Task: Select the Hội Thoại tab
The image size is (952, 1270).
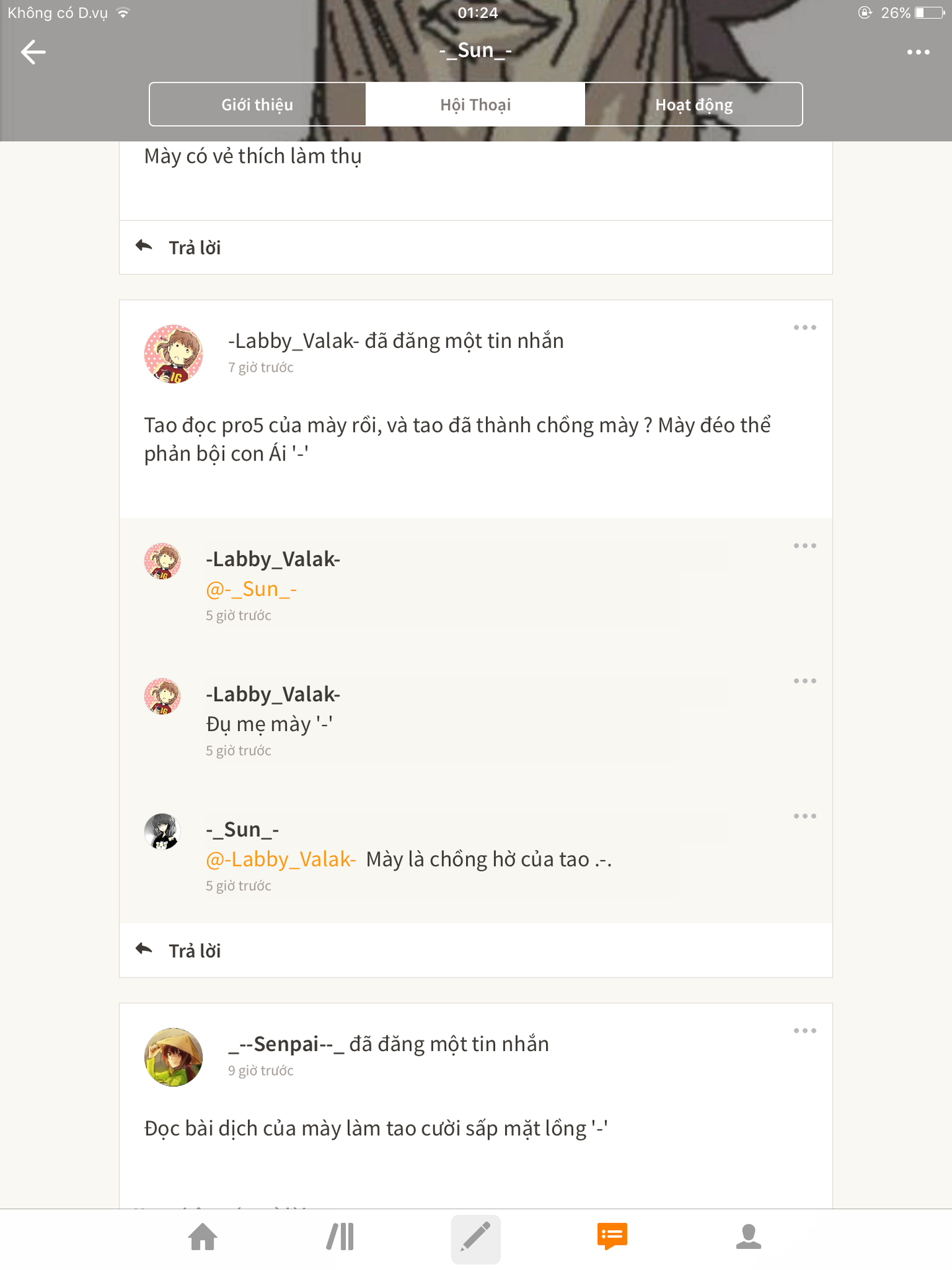Action: (475, 105)
